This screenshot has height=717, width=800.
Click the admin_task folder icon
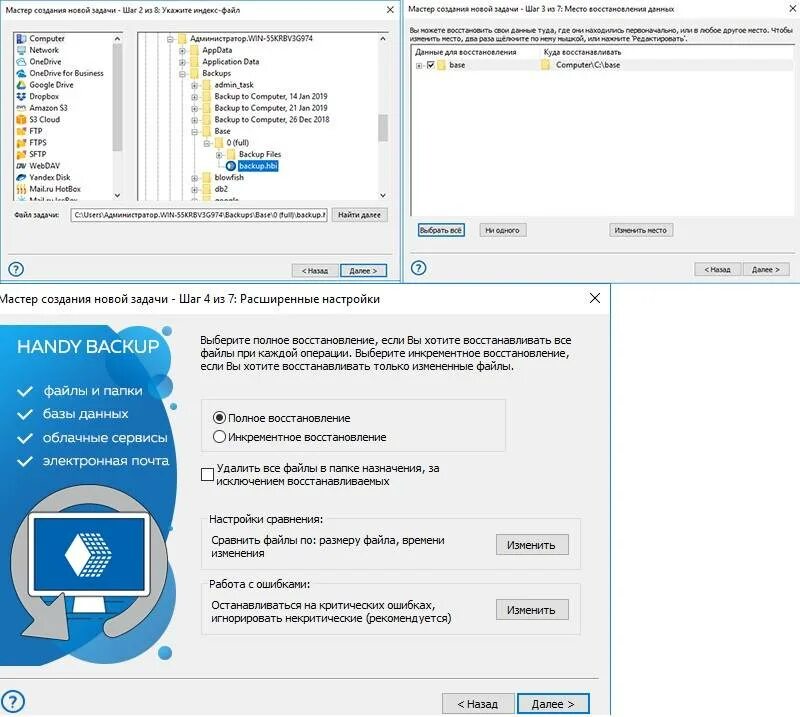click(x=206, y=85)
